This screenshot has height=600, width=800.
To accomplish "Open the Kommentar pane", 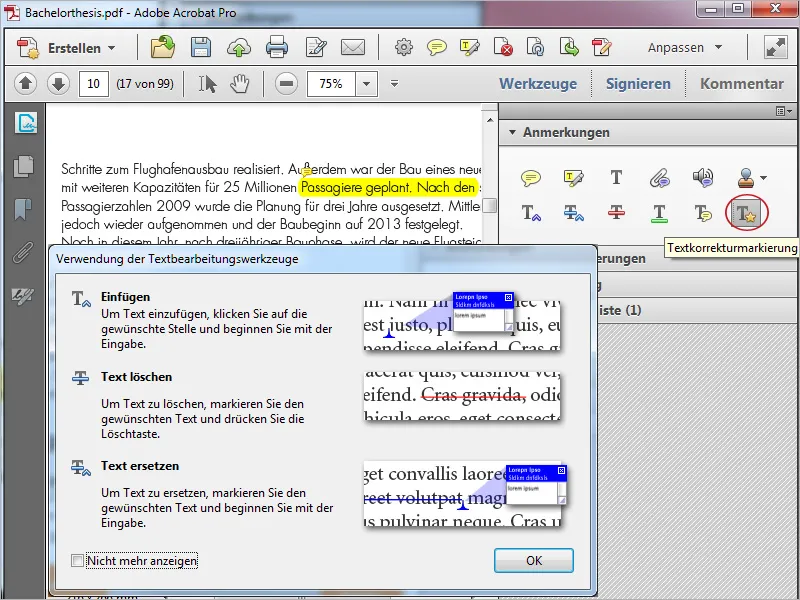I will coord(742,84).
